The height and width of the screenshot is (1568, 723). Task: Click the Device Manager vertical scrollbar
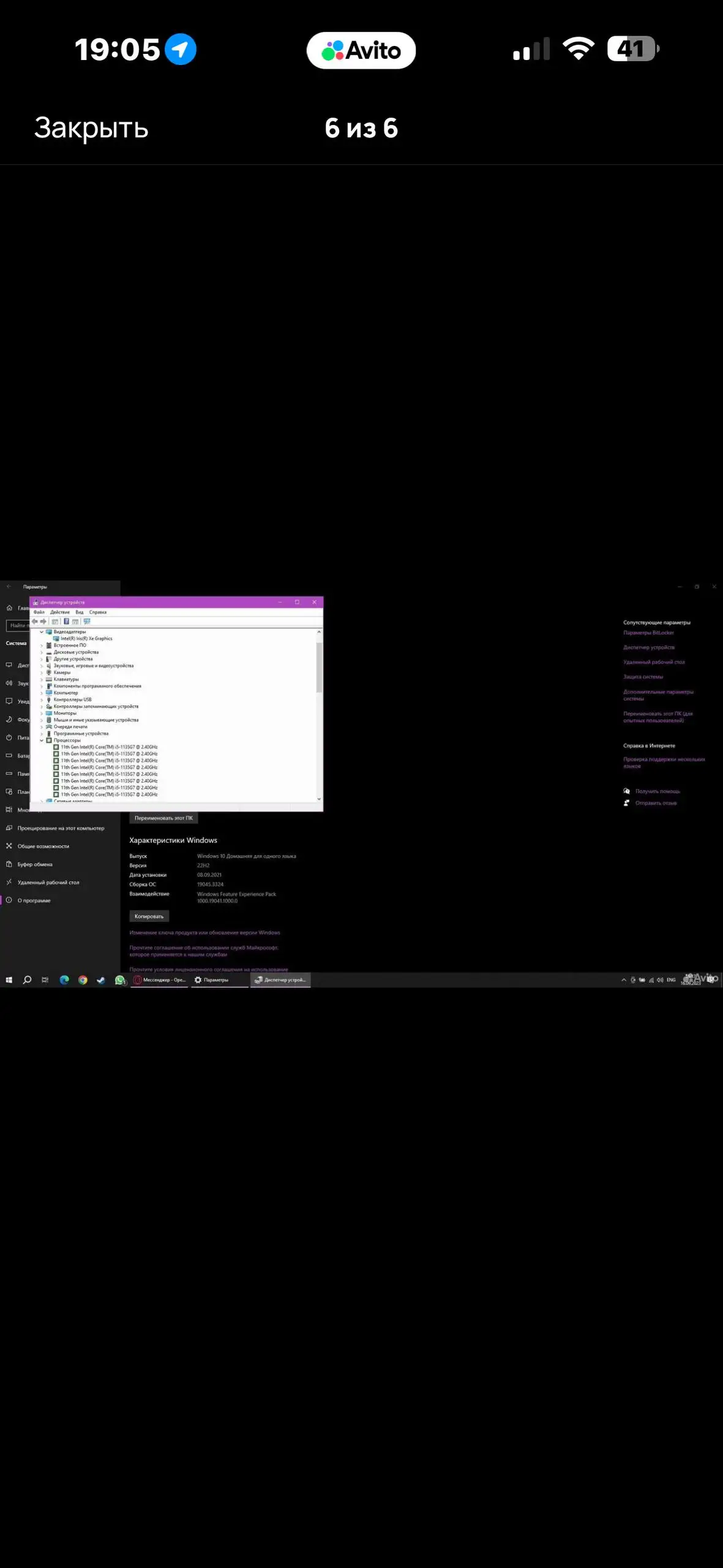click(319, 668)
